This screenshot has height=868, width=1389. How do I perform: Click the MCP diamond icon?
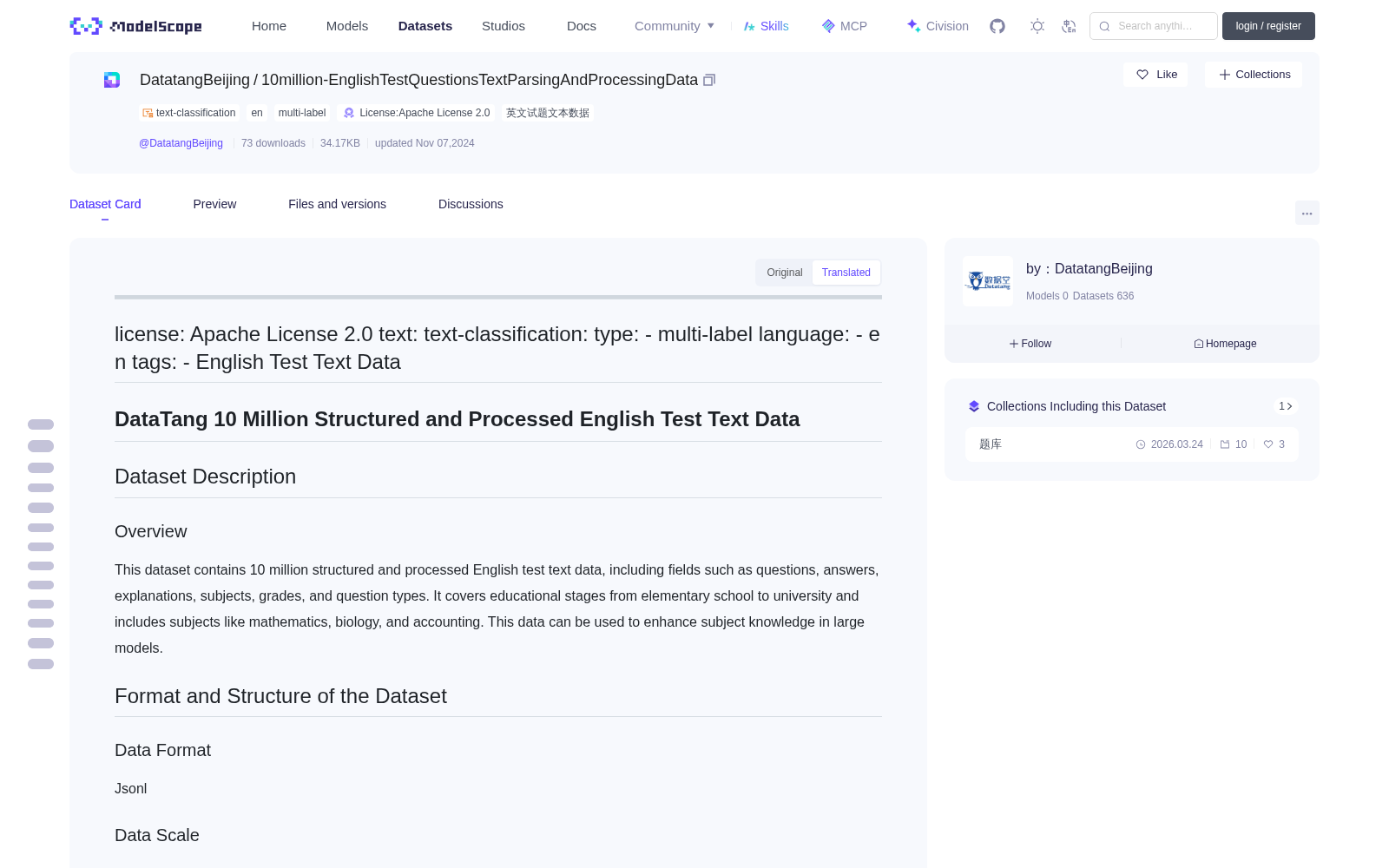[x=828, y=26]
